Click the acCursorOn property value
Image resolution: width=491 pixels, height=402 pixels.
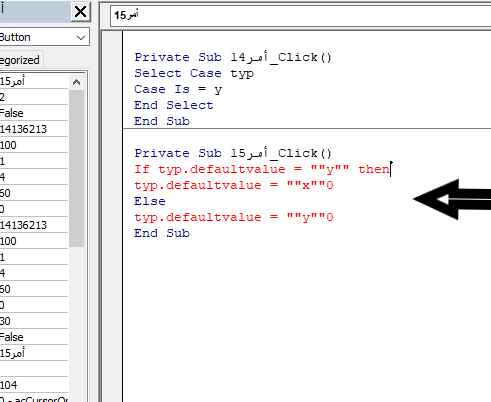click(x=33, y=399)
